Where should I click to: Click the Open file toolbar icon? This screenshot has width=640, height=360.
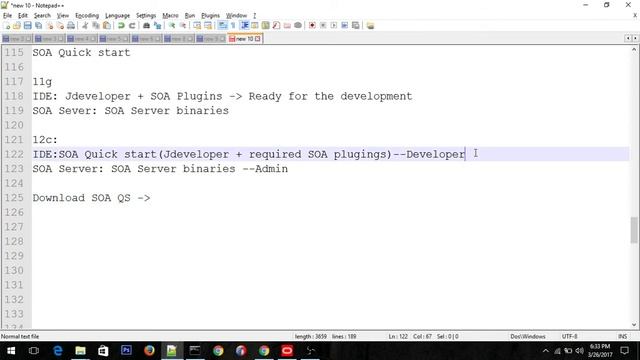pos(17,26)
